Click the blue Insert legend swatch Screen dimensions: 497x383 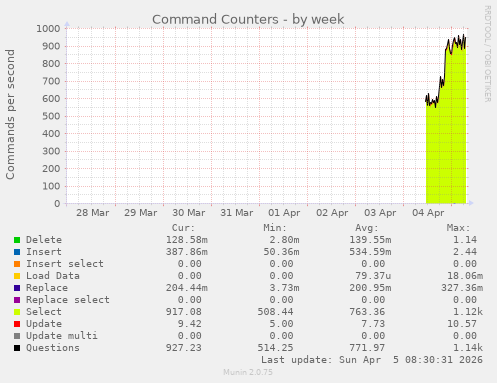point(17,252)
